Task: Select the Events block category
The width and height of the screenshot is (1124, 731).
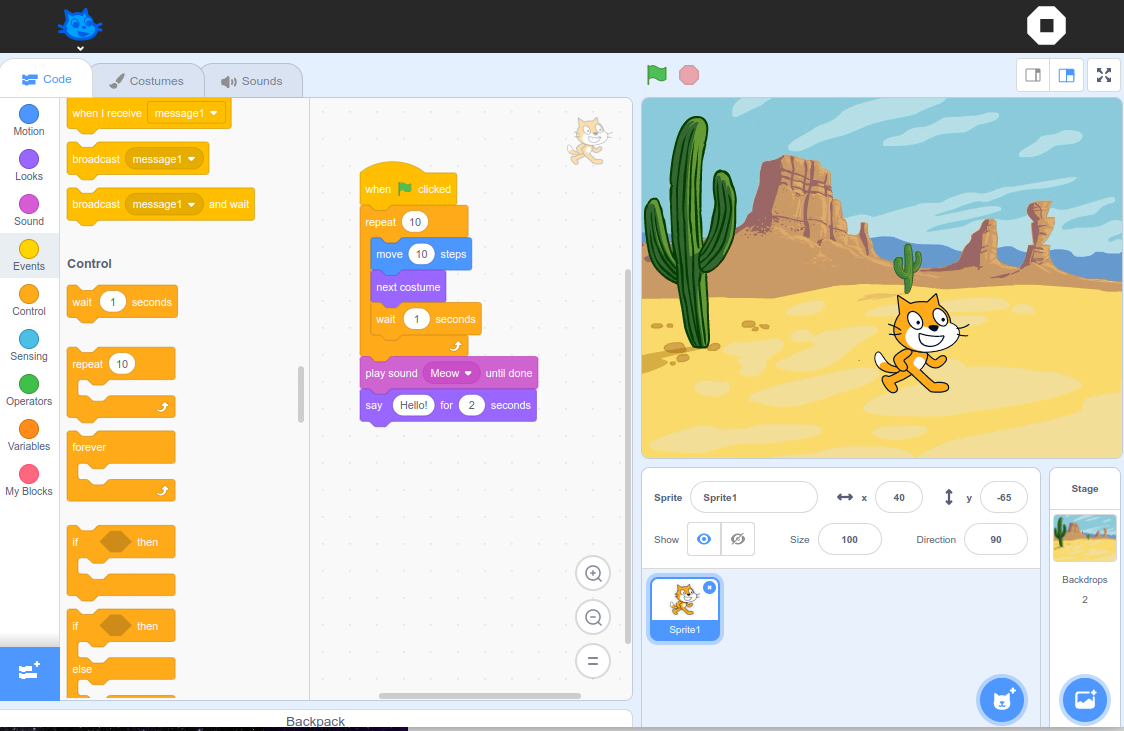Action: 29,256
